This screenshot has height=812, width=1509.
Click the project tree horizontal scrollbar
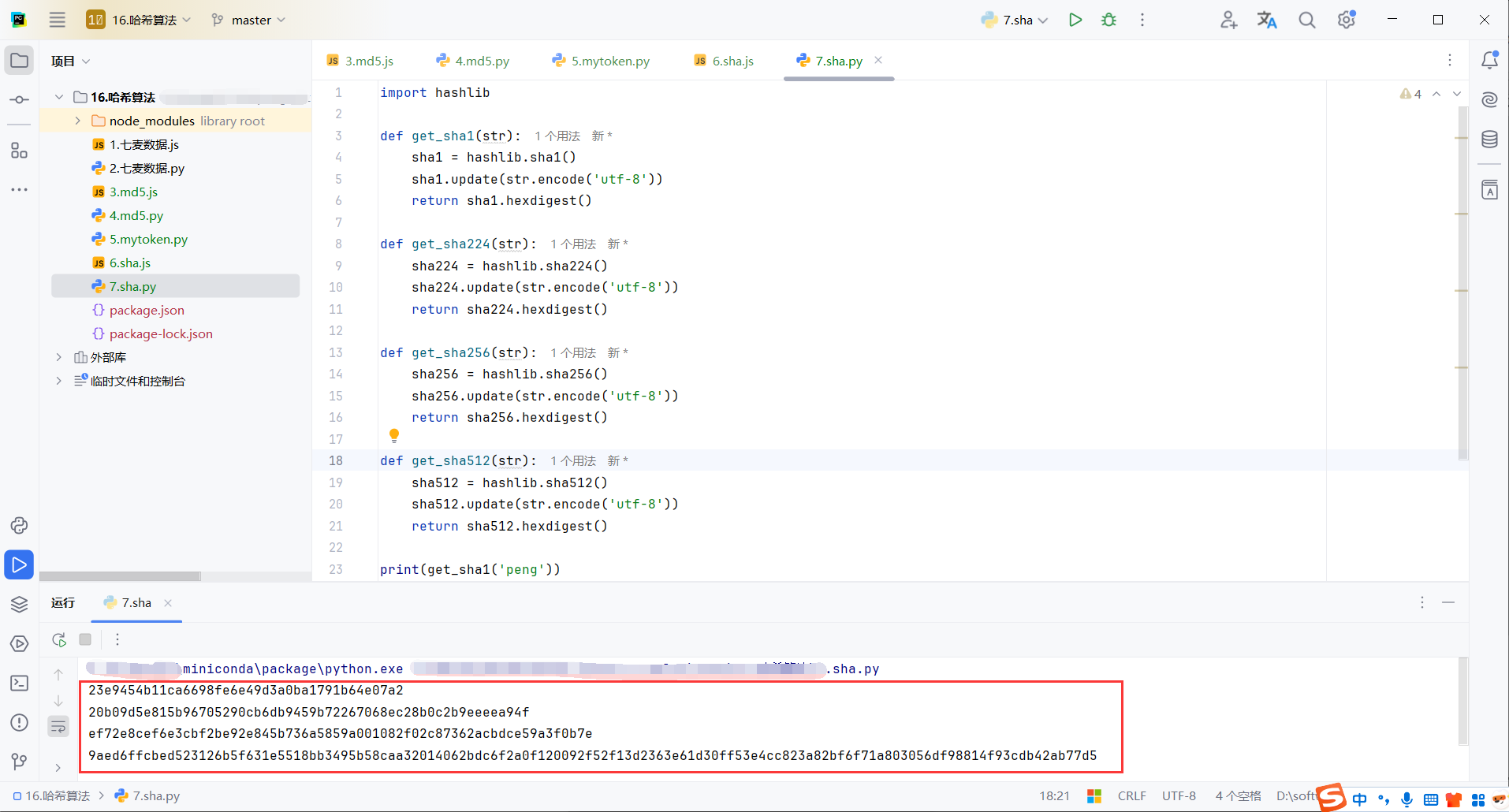click(120, 576)
